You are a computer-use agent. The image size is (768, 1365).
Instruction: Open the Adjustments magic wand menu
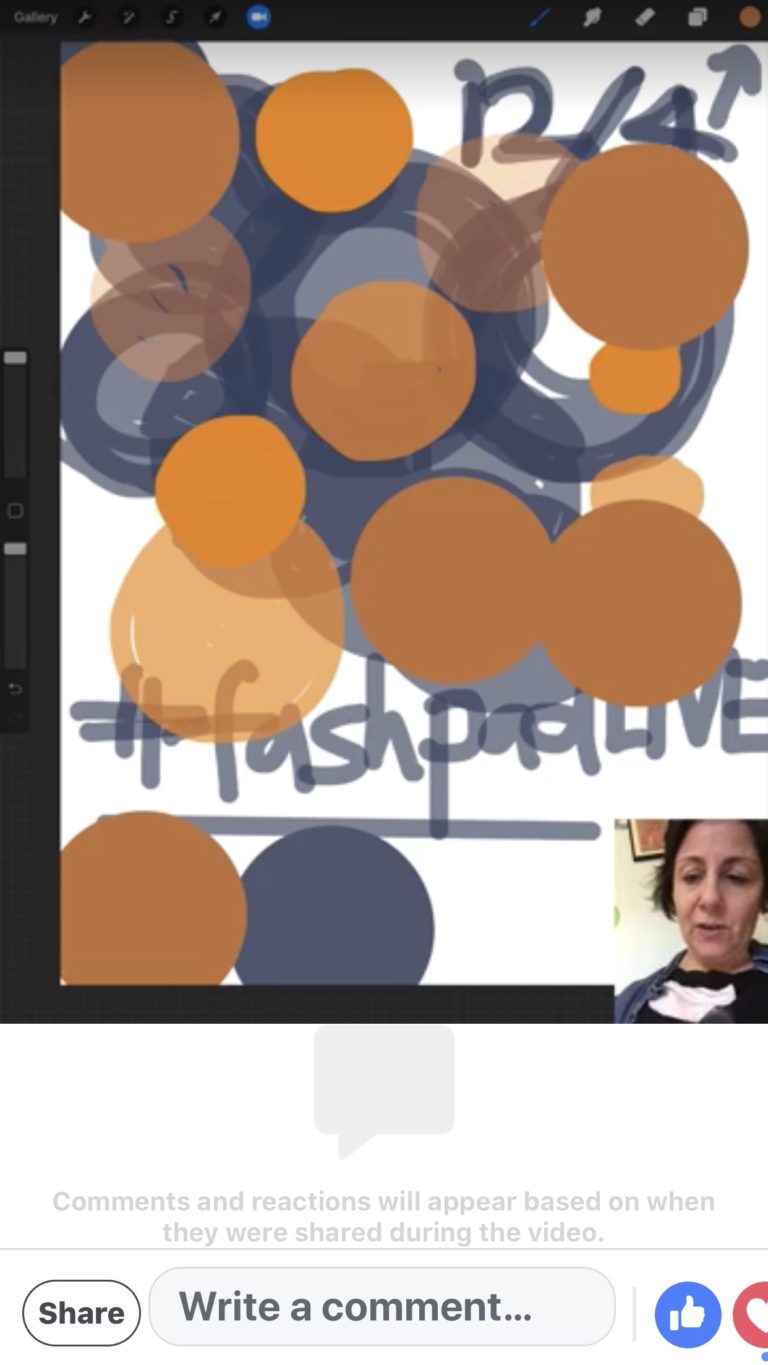tap(129, 17)
